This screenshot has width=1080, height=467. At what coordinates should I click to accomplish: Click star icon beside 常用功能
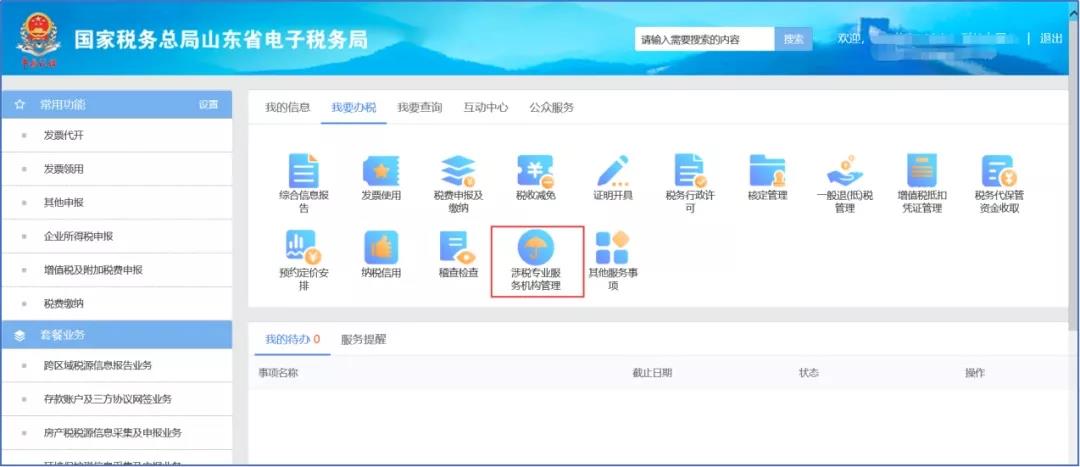20,105
